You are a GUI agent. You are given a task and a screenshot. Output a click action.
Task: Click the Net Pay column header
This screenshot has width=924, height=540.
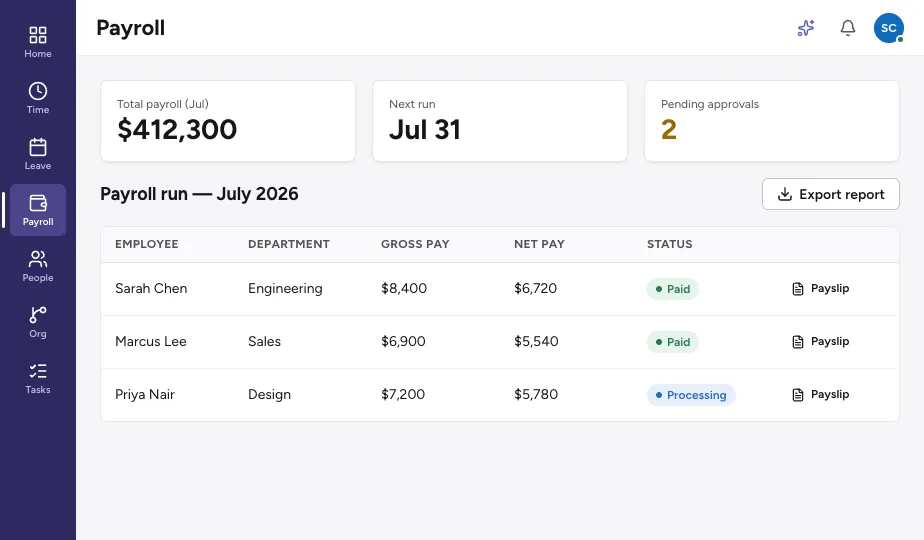tap(539, 244)
